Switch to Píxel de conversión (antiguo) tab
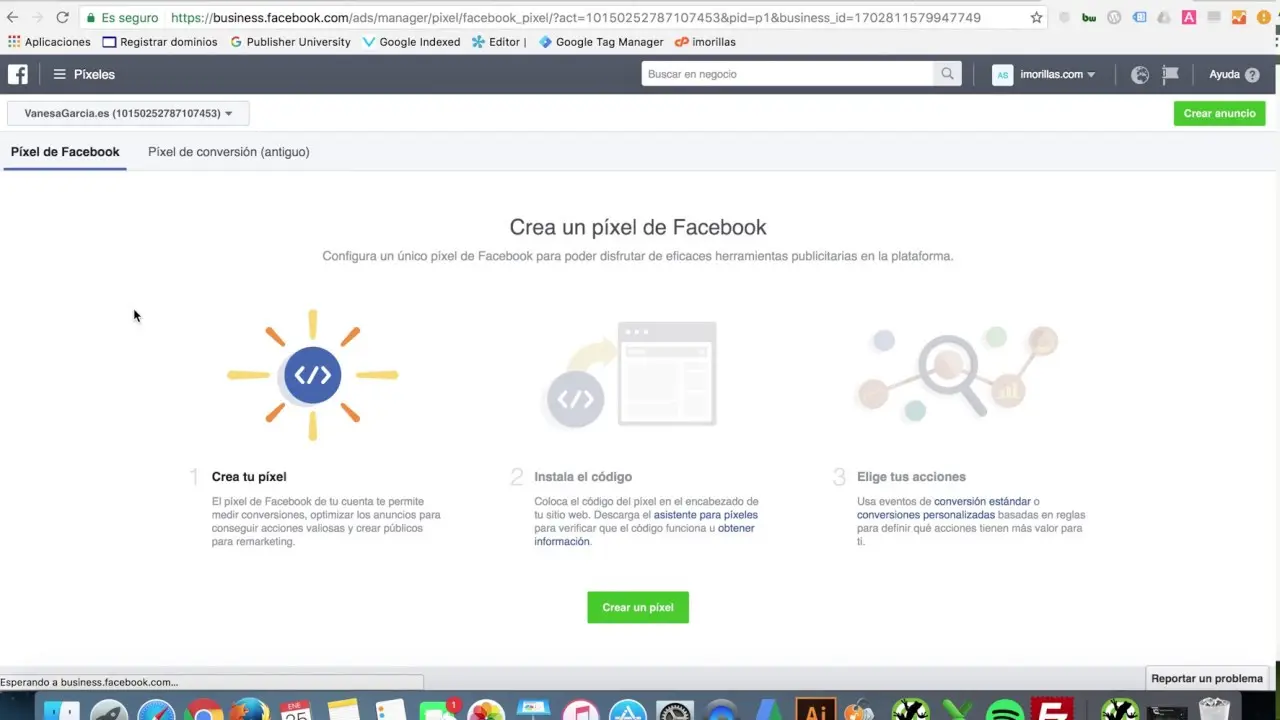Viewport: 1280px width, 720px height. click(229, 152)
